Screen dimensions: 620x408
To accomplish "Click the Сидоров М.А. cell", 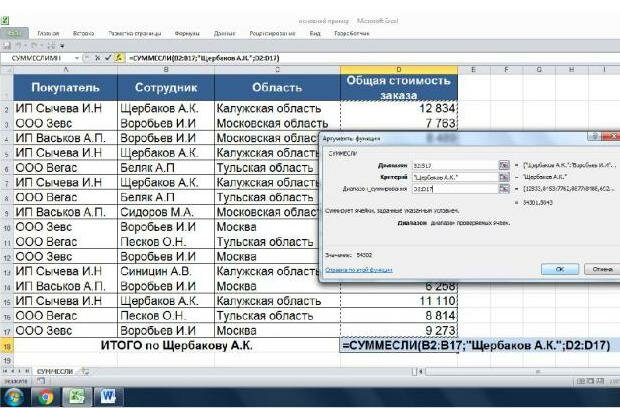I will 166,212.
